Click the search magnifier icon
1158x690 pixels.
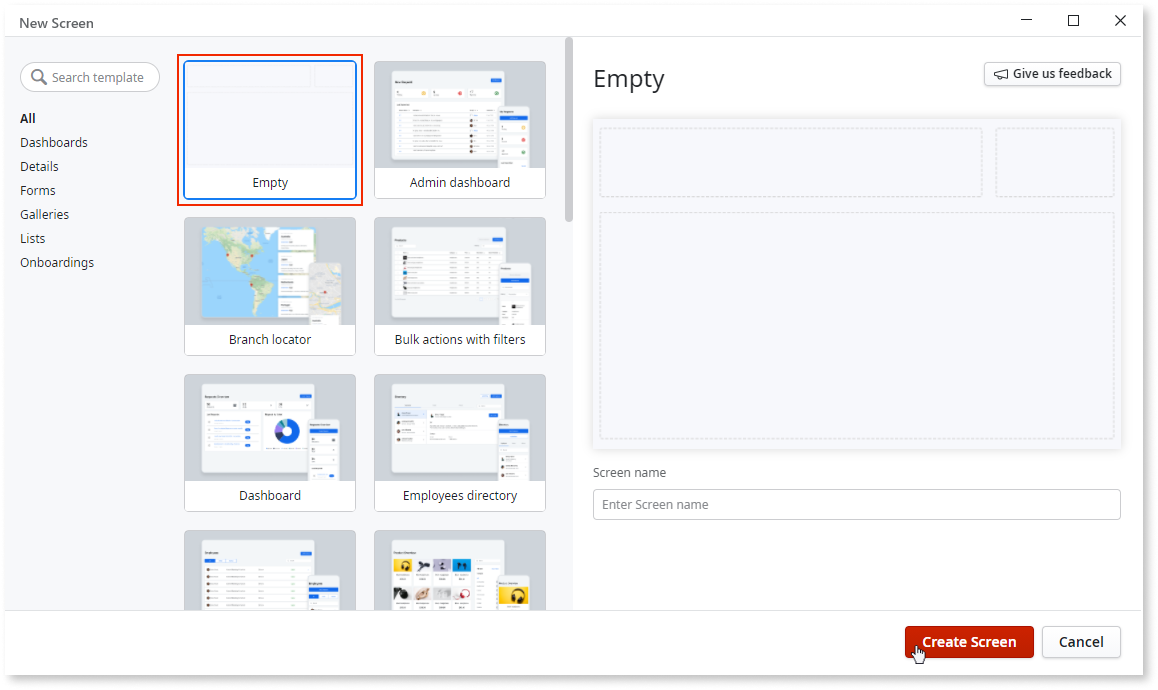coord(39,78)
